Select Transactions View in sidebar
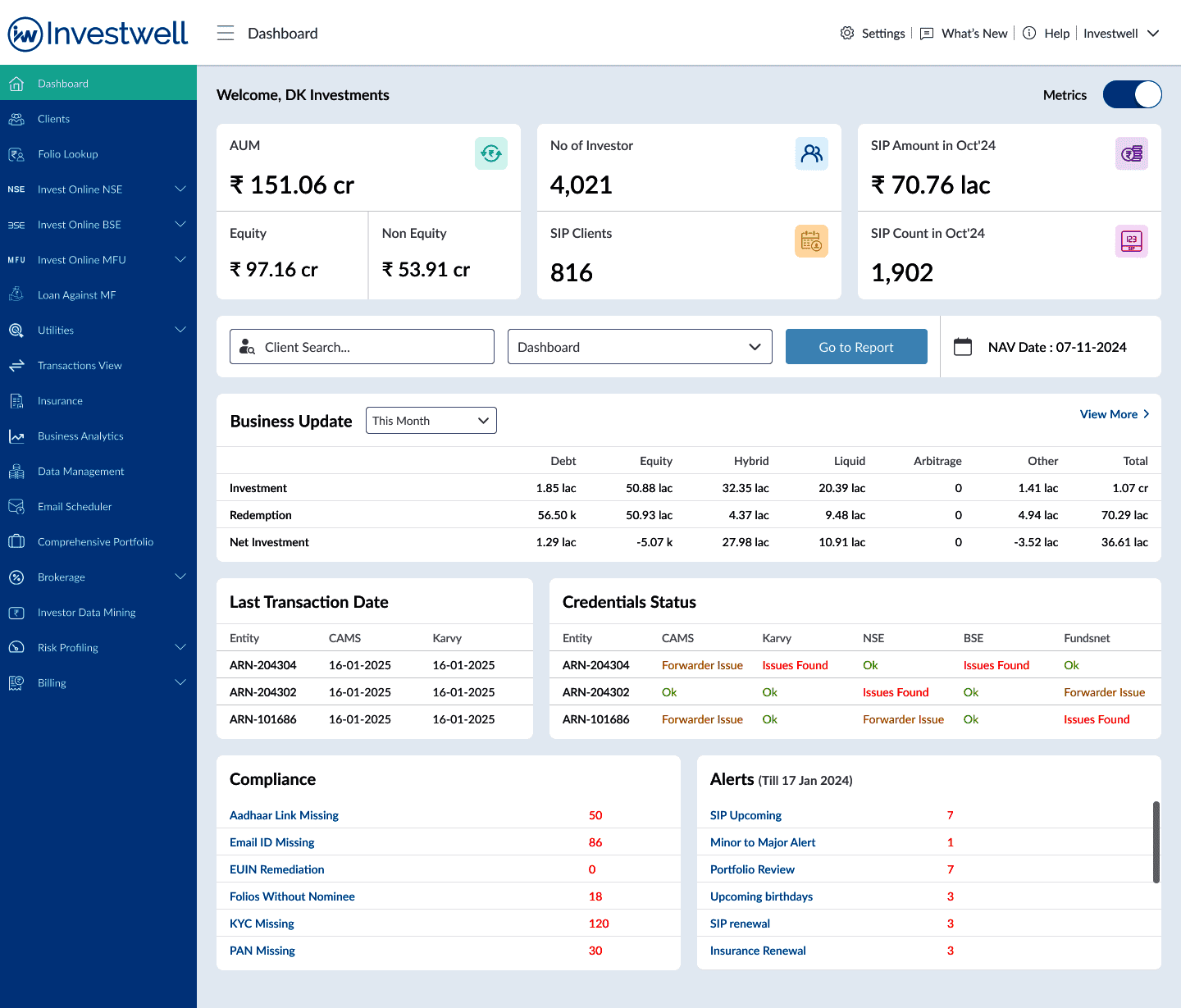The width and height of the screenshot is (1181, 1008). click(80, 366)
